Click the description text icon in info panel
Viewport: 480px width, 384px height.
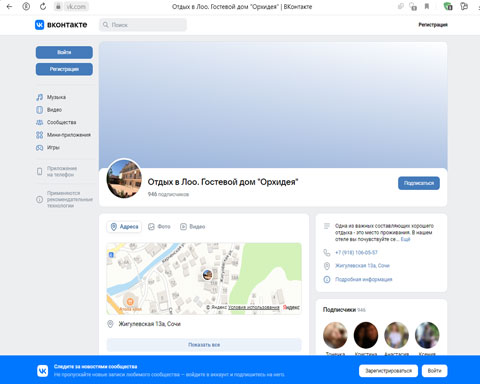click(327, 226)
